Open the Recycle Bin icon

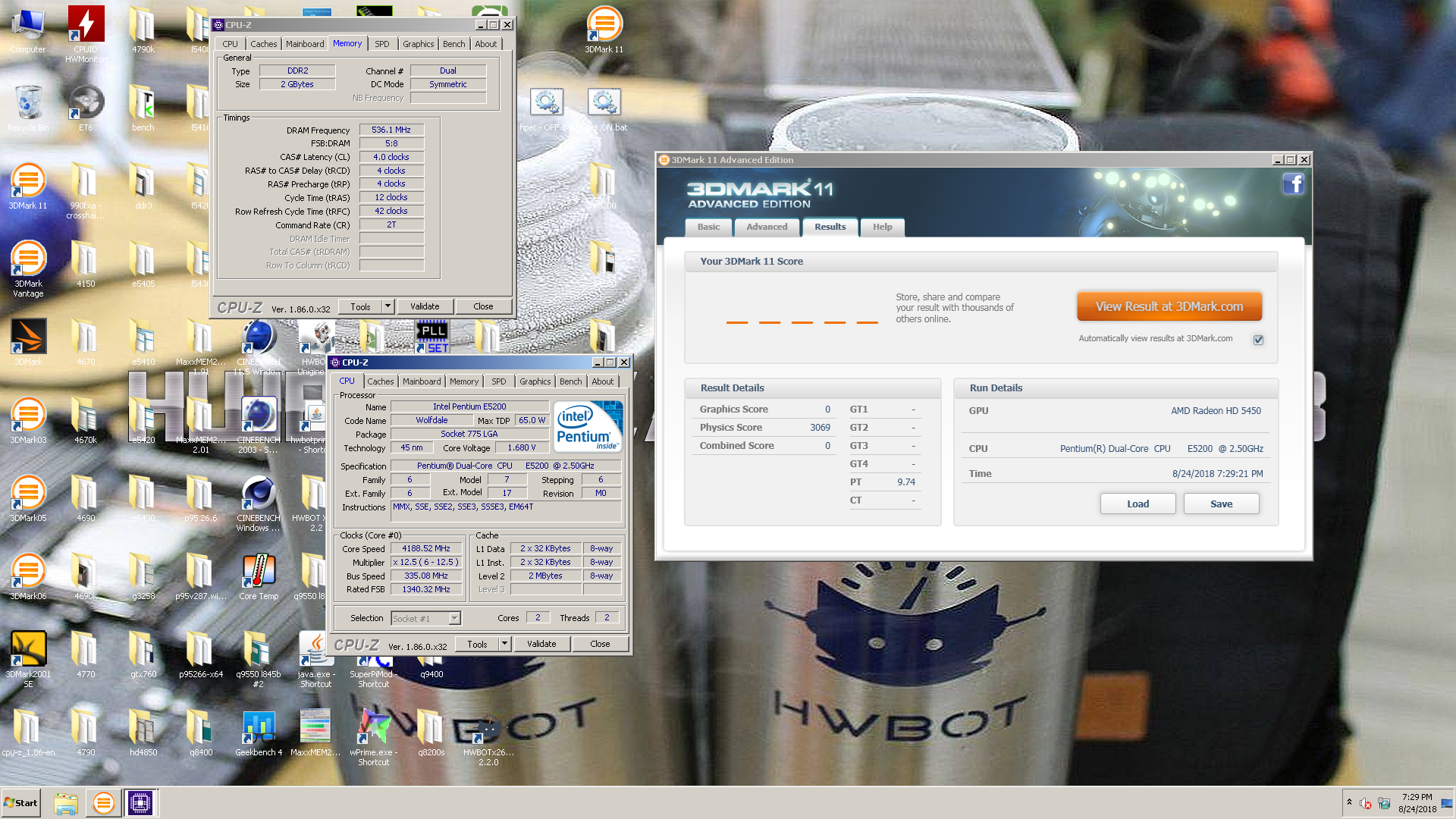point(28,108)
